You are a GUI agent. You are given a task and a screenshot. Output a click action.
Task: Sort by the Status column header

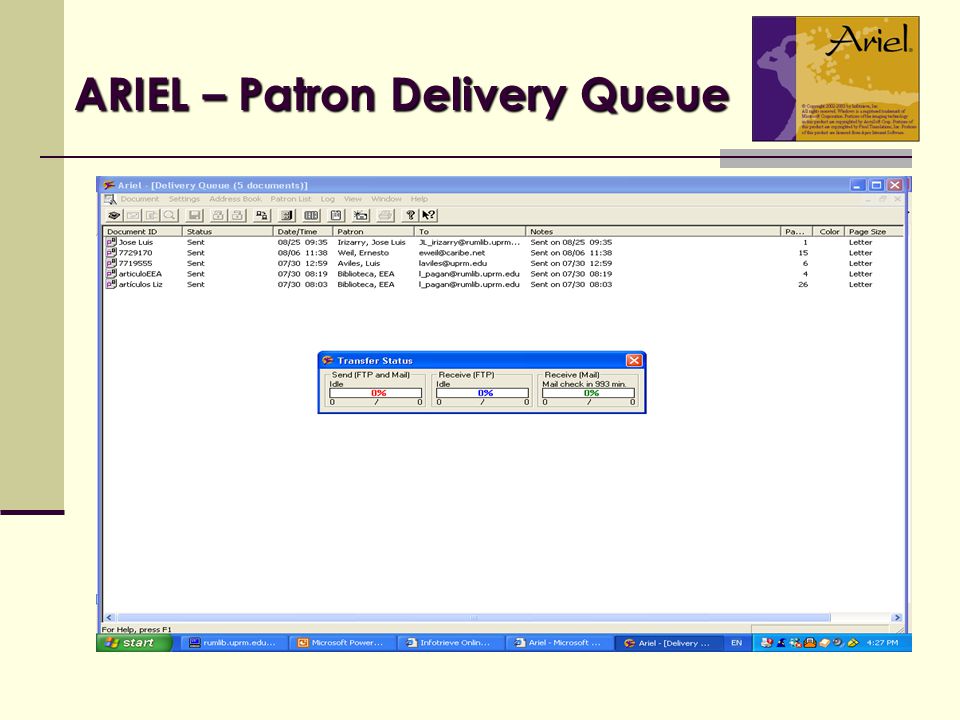point(227,231)
